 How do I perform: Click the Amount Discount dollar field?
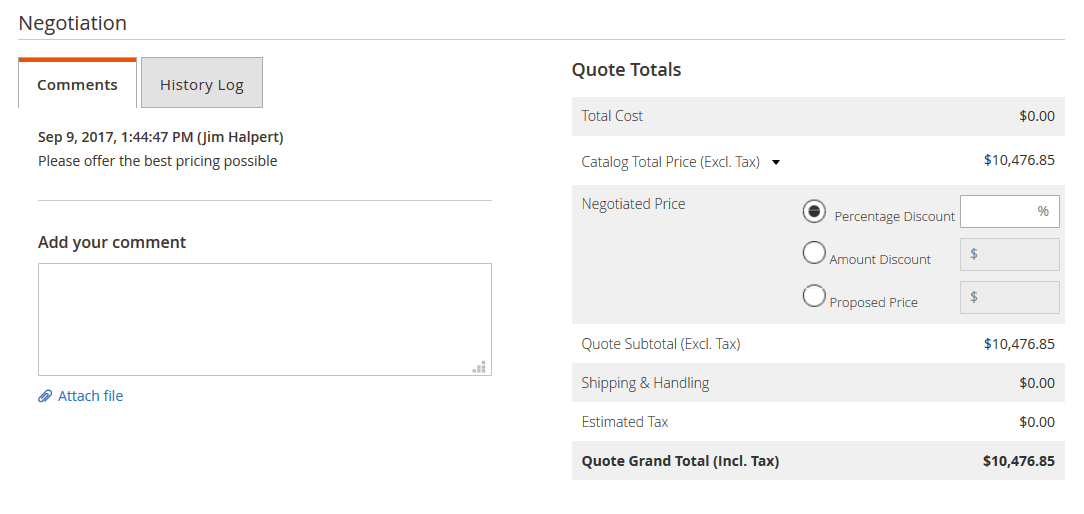(x=1009, y=254)
